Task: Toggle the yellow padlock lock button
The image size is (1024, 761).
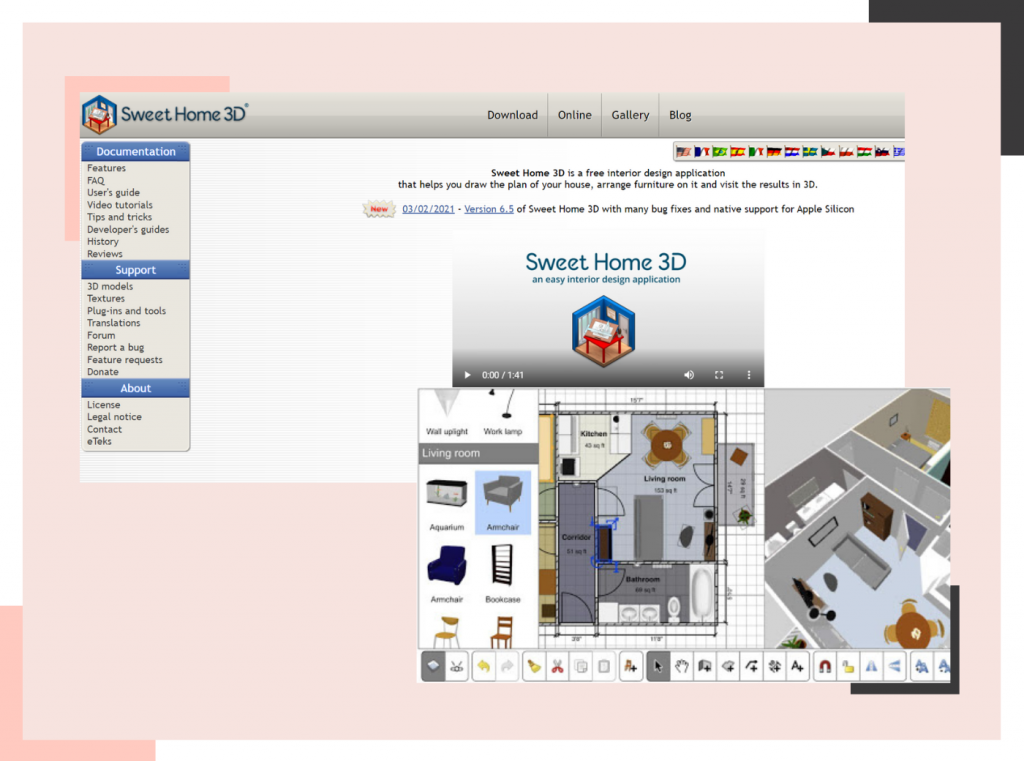Action: (x=847, y=667)
